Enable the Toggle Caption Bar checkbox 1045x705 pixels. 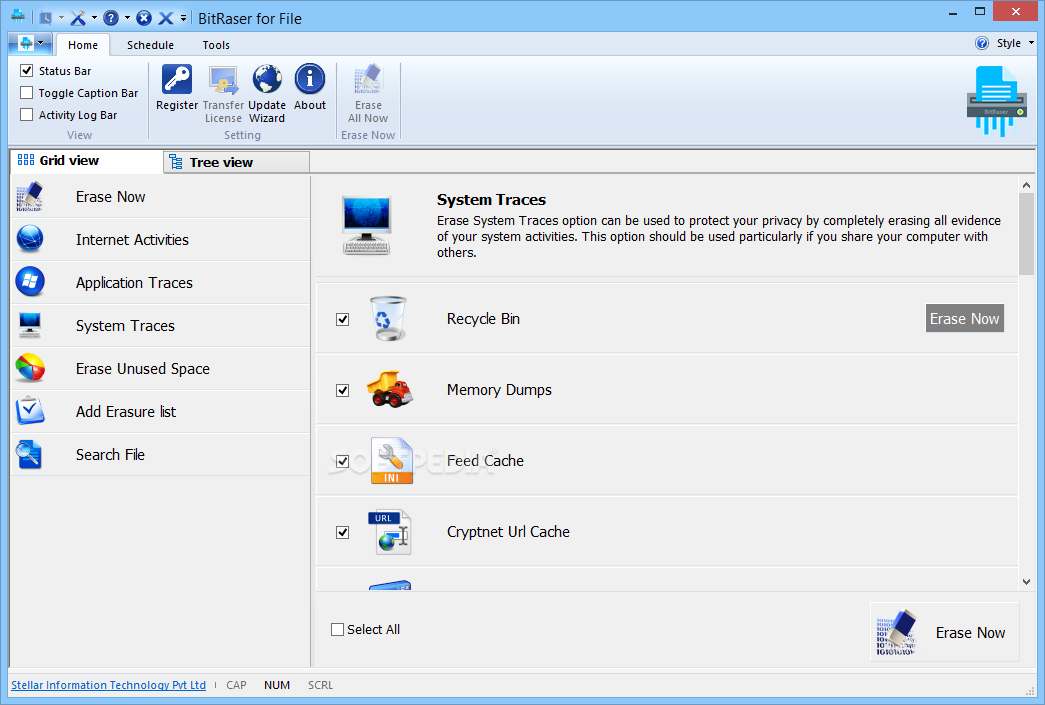(27, 93)
